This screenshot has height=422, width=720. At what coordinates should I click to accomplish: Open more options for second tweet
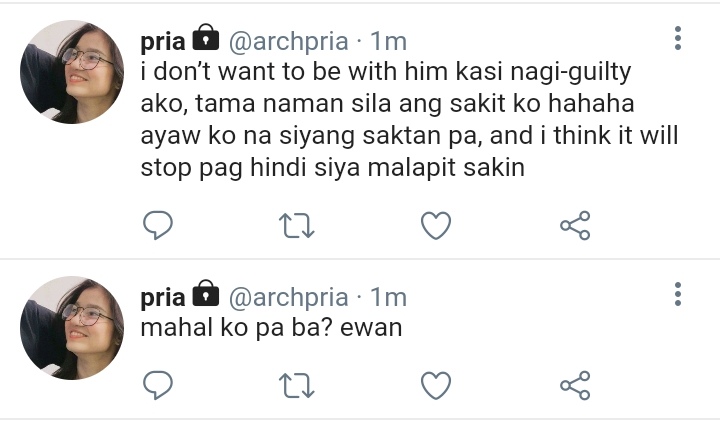click(x=678, y=294)
